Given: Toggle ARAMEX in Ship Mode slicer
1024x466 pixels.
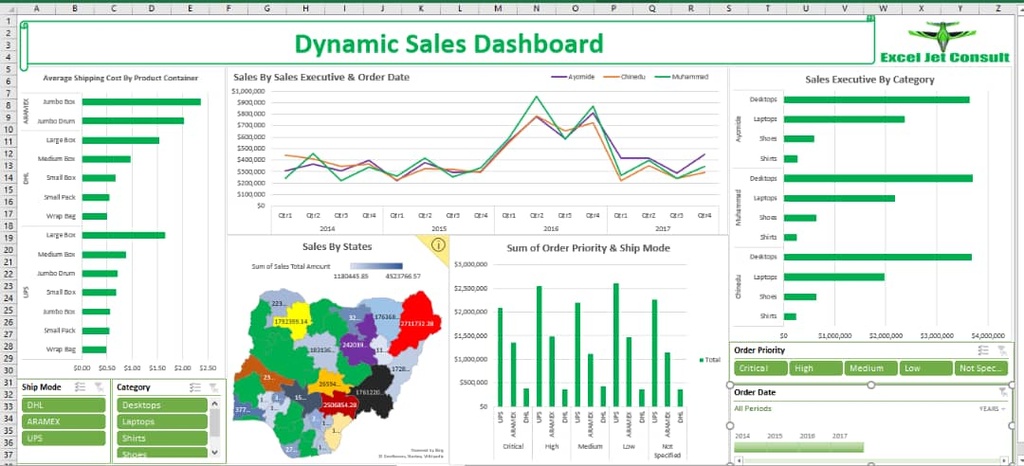Looking at the screenshot, I should pyautogui.click(x=63, y=422).
